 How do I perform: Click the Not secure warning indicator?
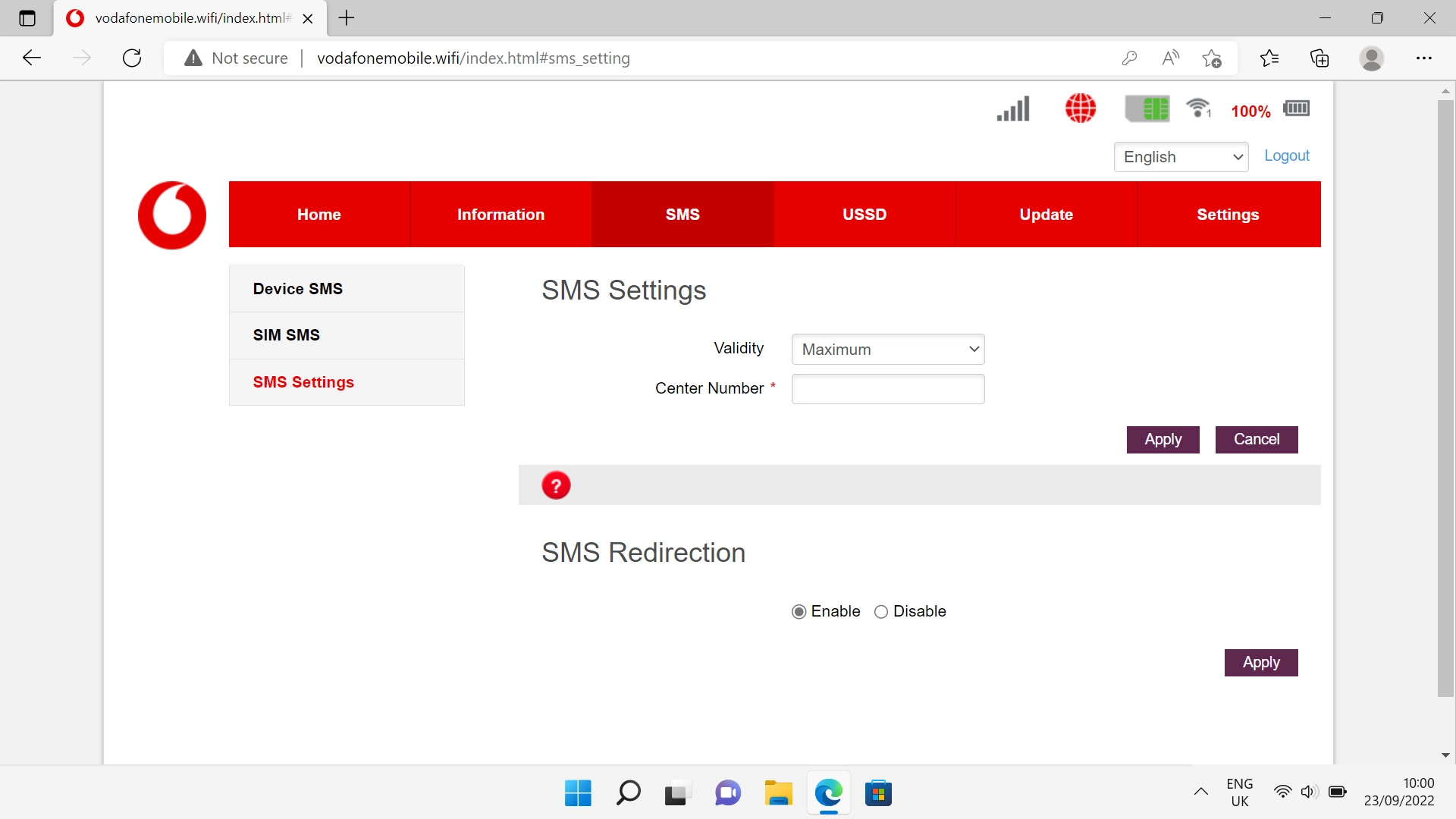point(235,58)
